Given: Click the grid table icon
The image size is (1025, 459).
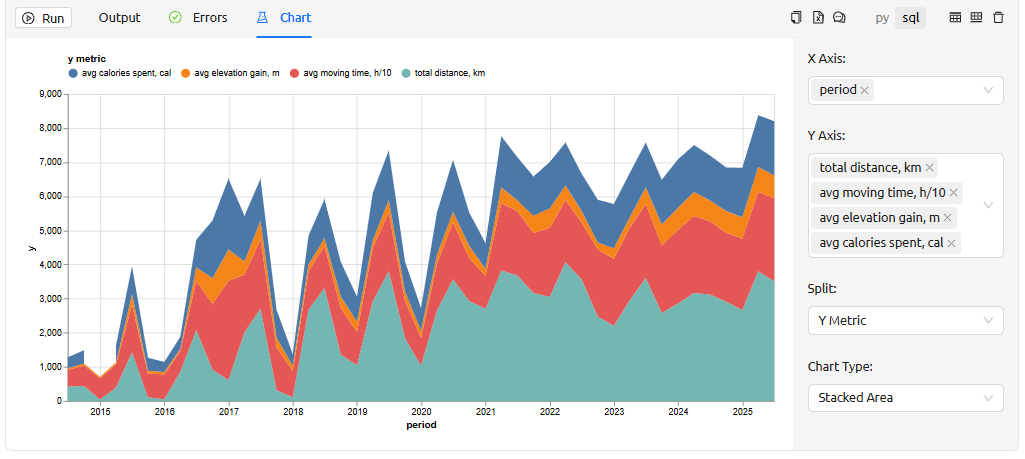Looking at the screenshot, I should [x=976, y=18].
